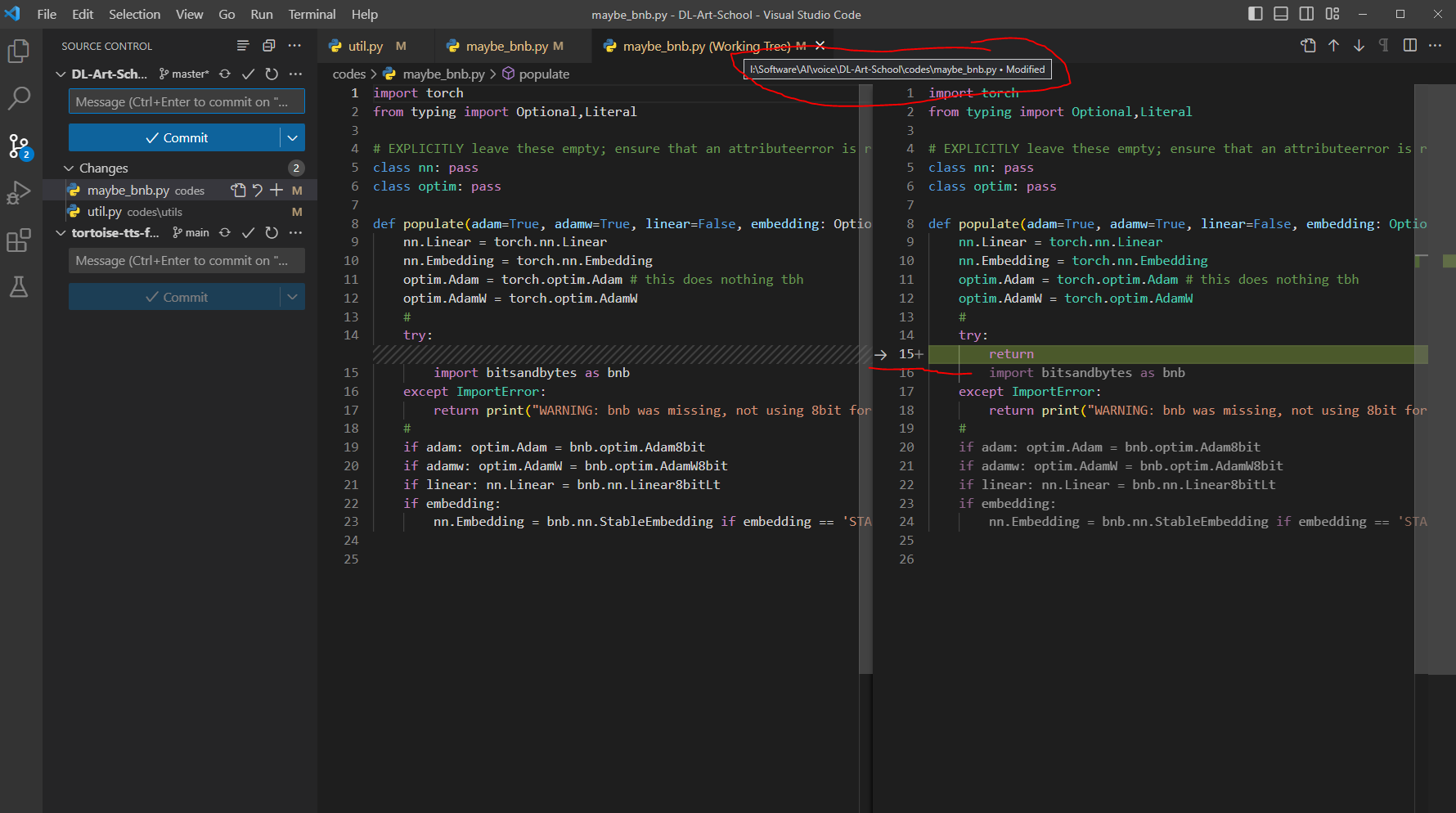Image resolution: width=1456 pixels, height=813 pixels.
Task: Open the View menu
Action: point(189,14)
